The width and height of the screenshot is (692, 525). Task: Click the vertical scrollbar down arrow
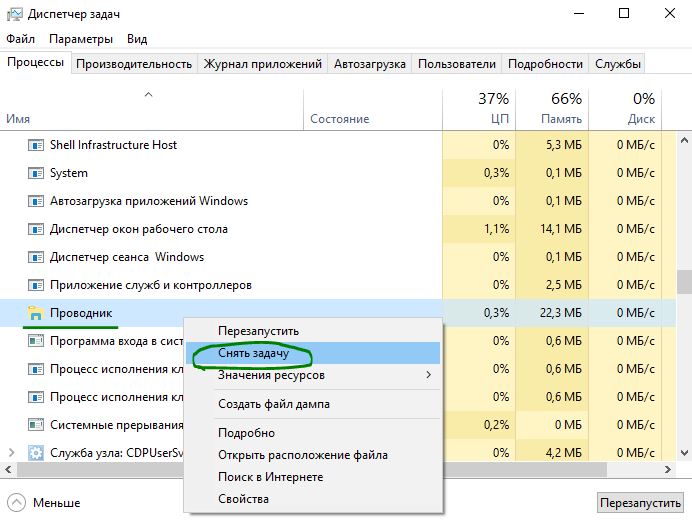tap(684, 453)
